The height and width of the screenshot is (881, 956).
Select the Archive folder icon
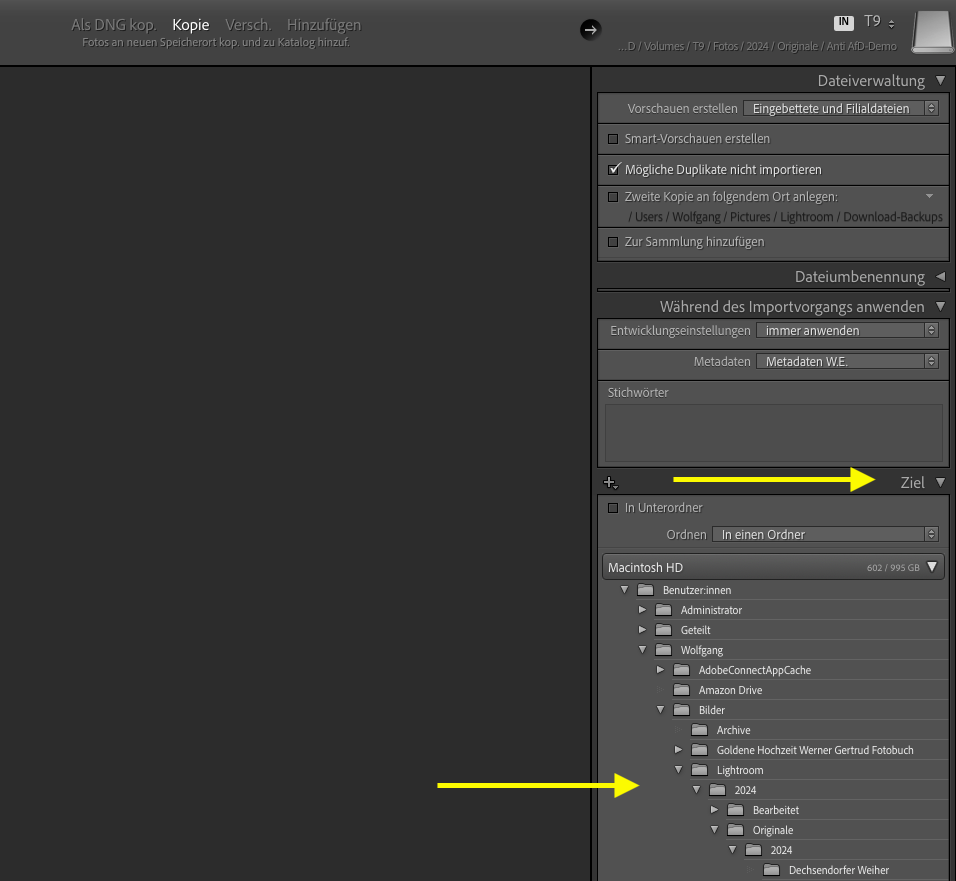click(700, 730)
